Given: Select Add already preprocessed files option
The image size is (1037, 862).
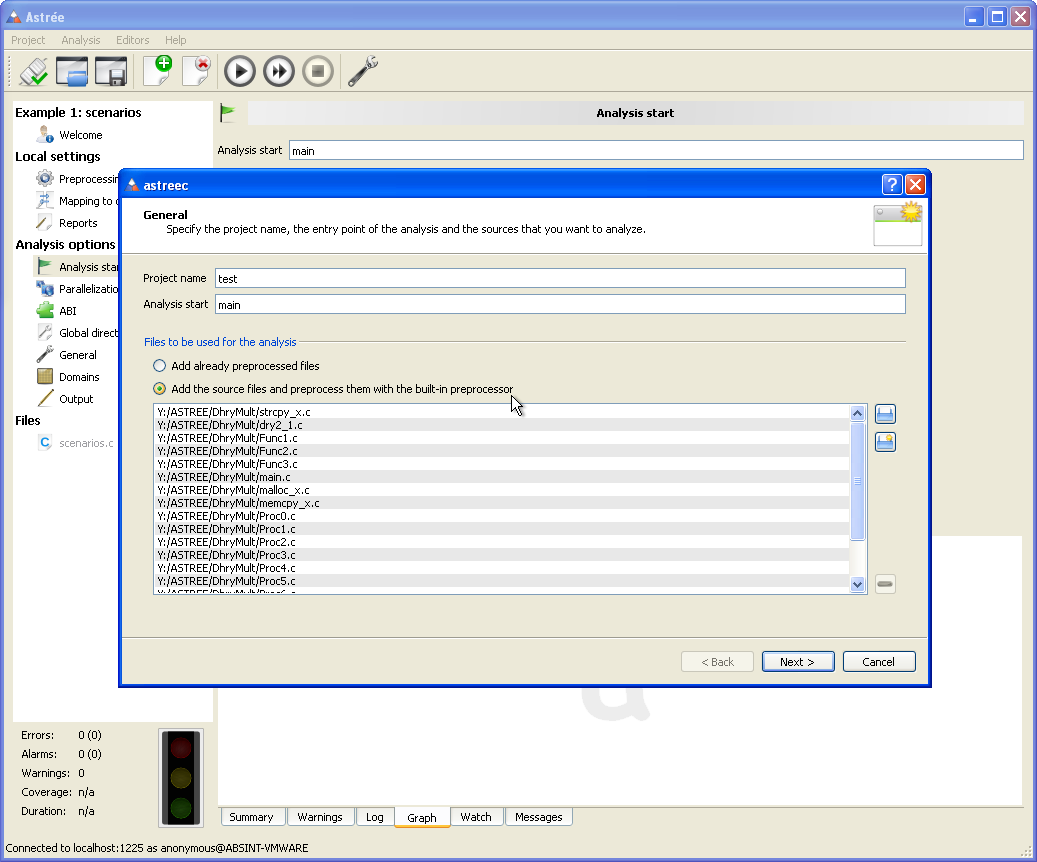Looking at the screenshot, I should pos(236,366).
